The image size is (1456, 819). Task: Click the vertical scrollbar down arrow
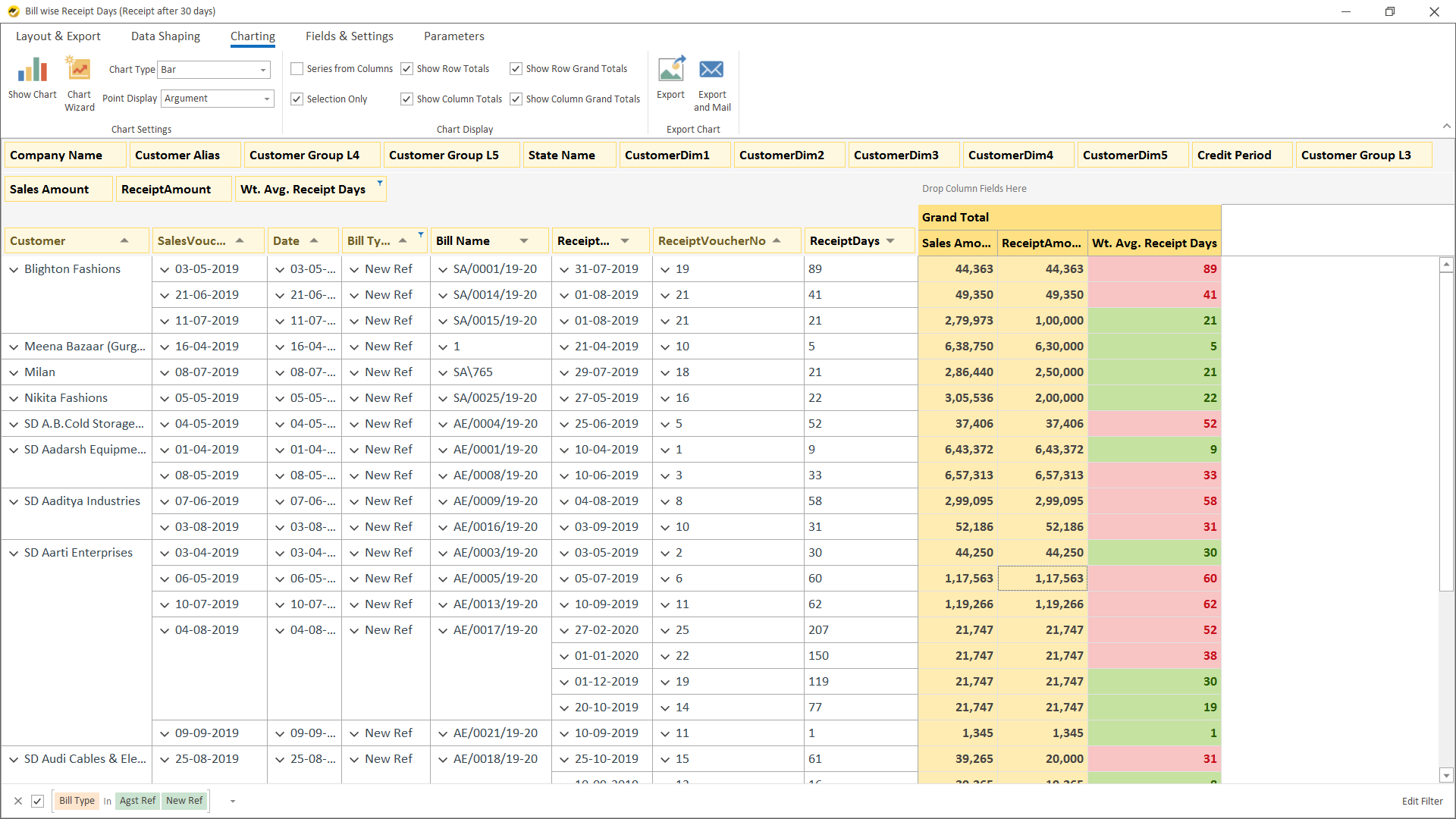[x=1446, y=775]
